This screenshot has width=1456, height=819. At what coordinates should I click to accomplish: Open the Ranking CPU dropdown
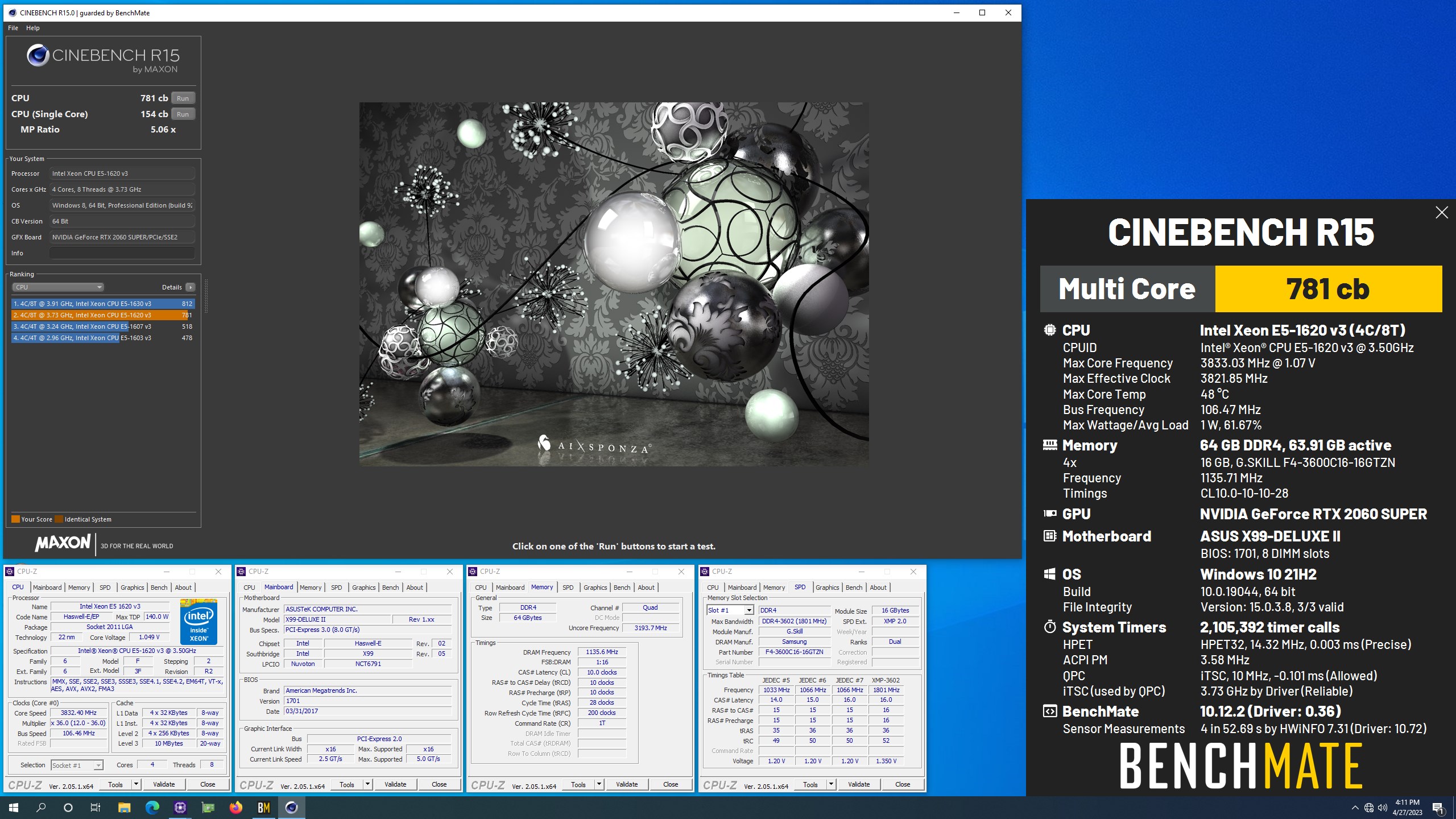click(x=57, y=287)
